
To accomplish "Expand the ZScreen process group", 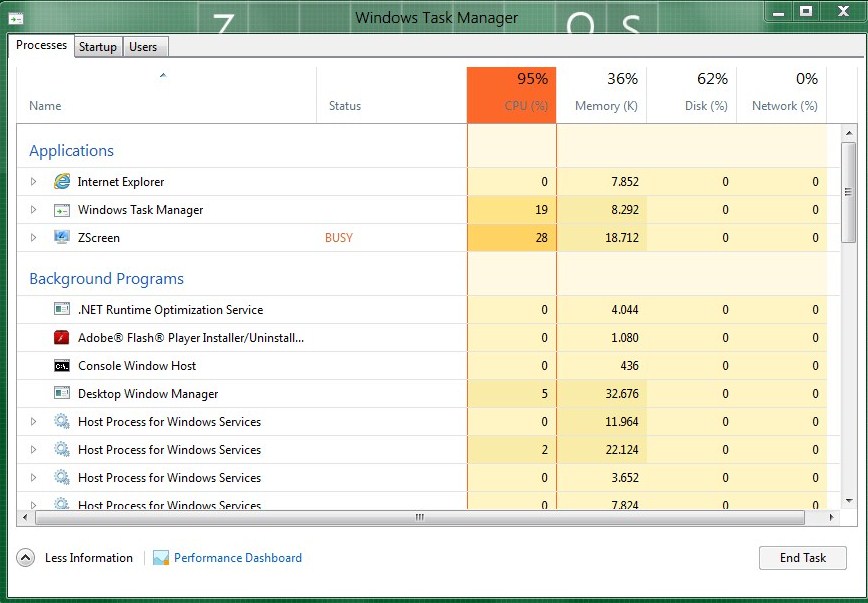I will [x=33, y=237].
